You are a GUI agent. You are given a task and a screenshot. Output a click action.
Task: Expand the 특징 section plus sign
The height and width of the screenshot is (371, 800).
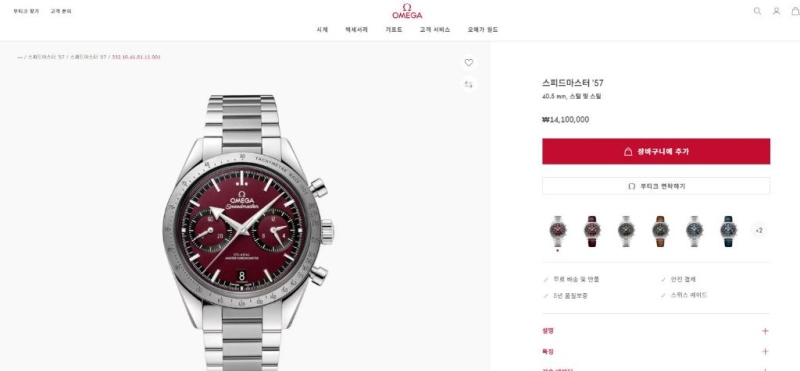(765, 351)
